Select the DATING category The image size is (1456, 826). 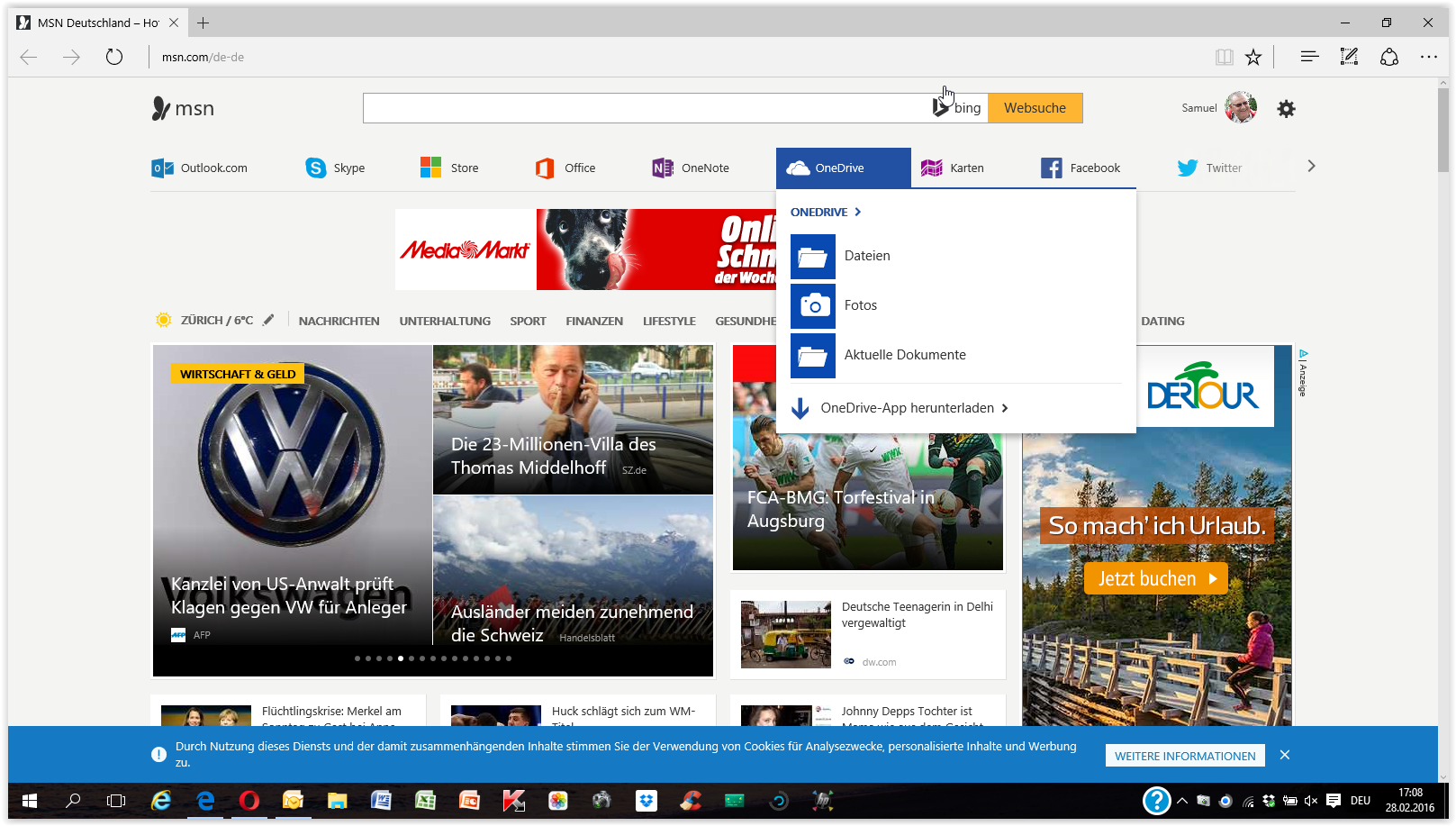[x=1162, y=321]
